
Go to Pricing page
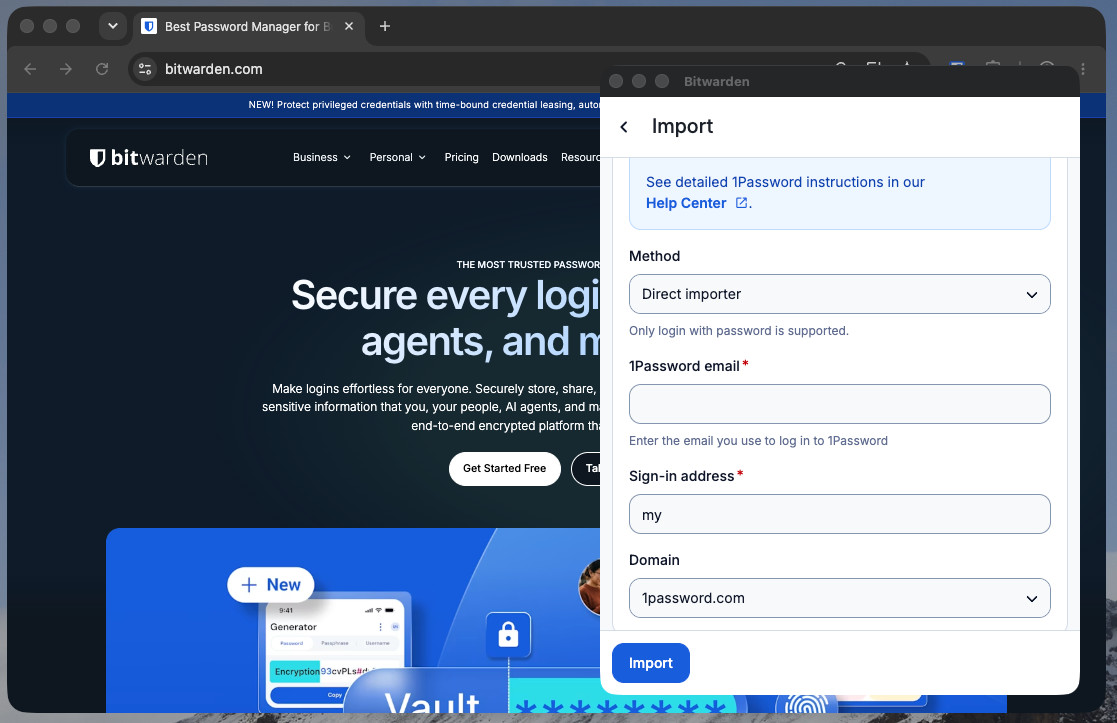[462, 157]
